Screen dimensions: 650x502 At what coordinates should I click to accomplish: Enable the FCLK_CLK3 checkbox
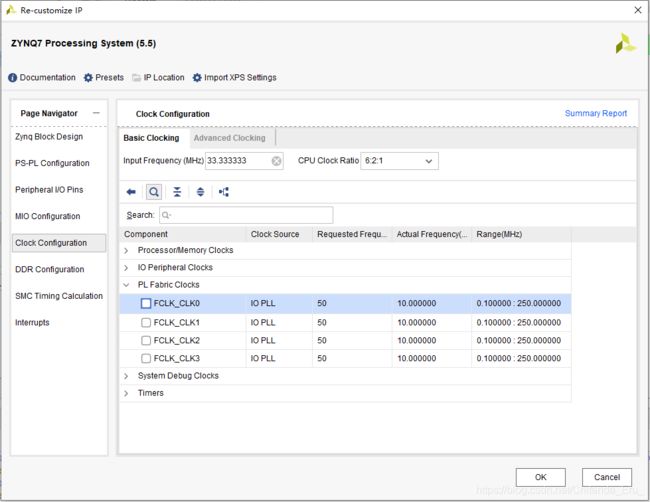click(x=146, y=358)
